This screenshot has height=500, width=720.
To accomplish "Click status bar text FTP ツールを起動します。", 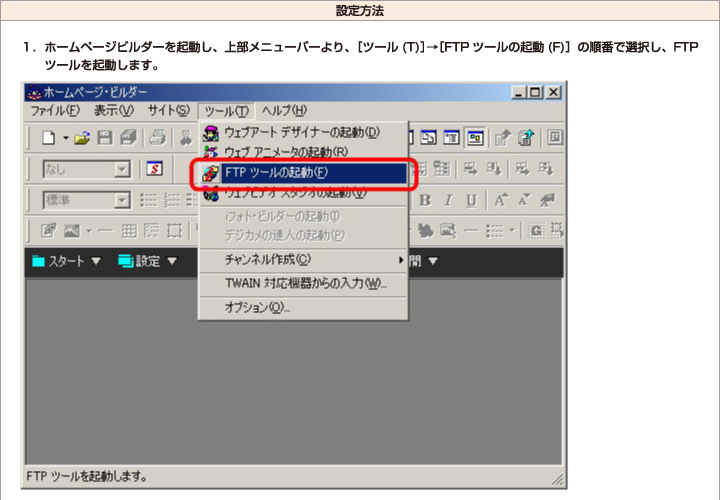I will click(87, 476).
